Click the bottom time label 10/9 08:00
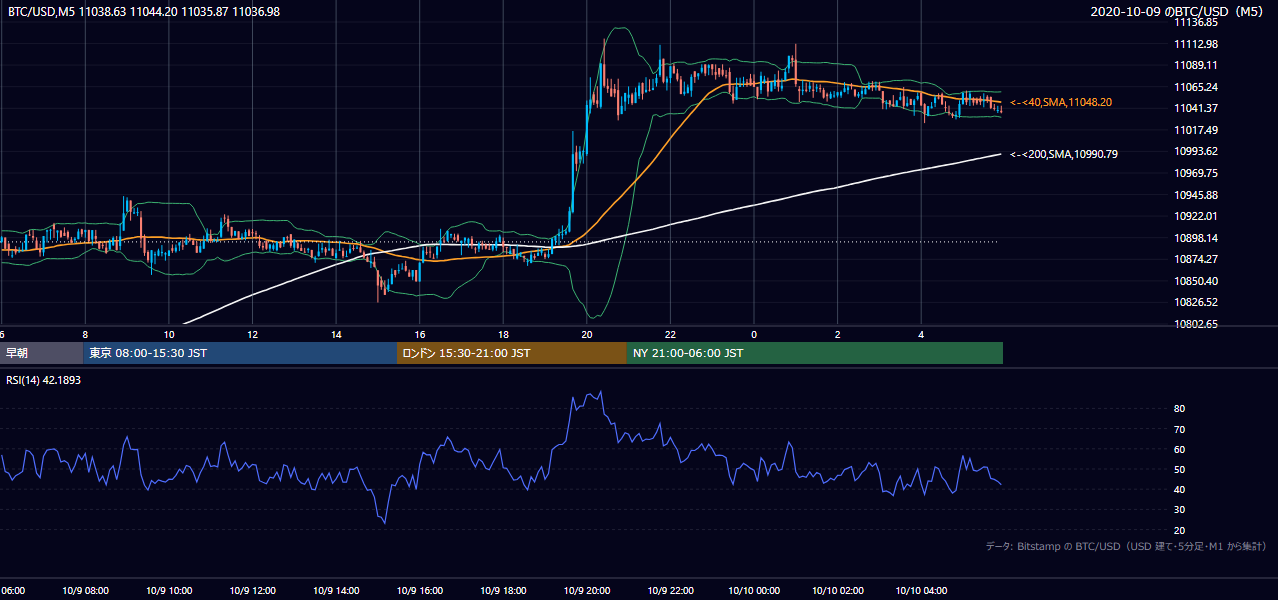The image size is (1278, 600). click(85, 591)
